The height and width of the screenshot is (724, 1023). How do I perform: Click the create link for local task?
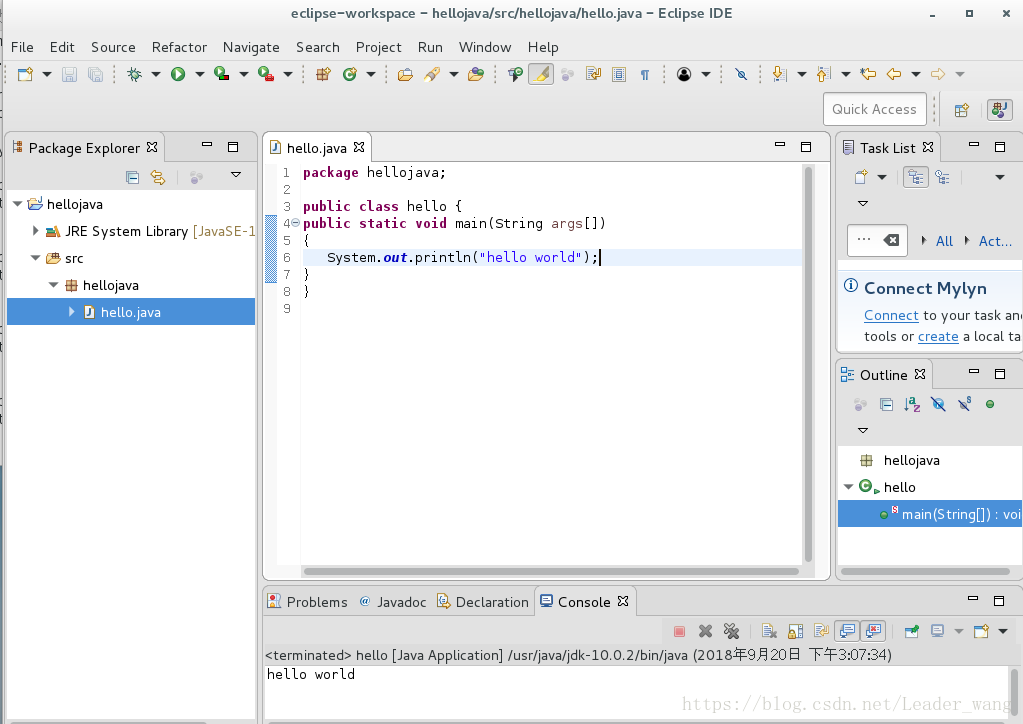(x=938, y=337)
